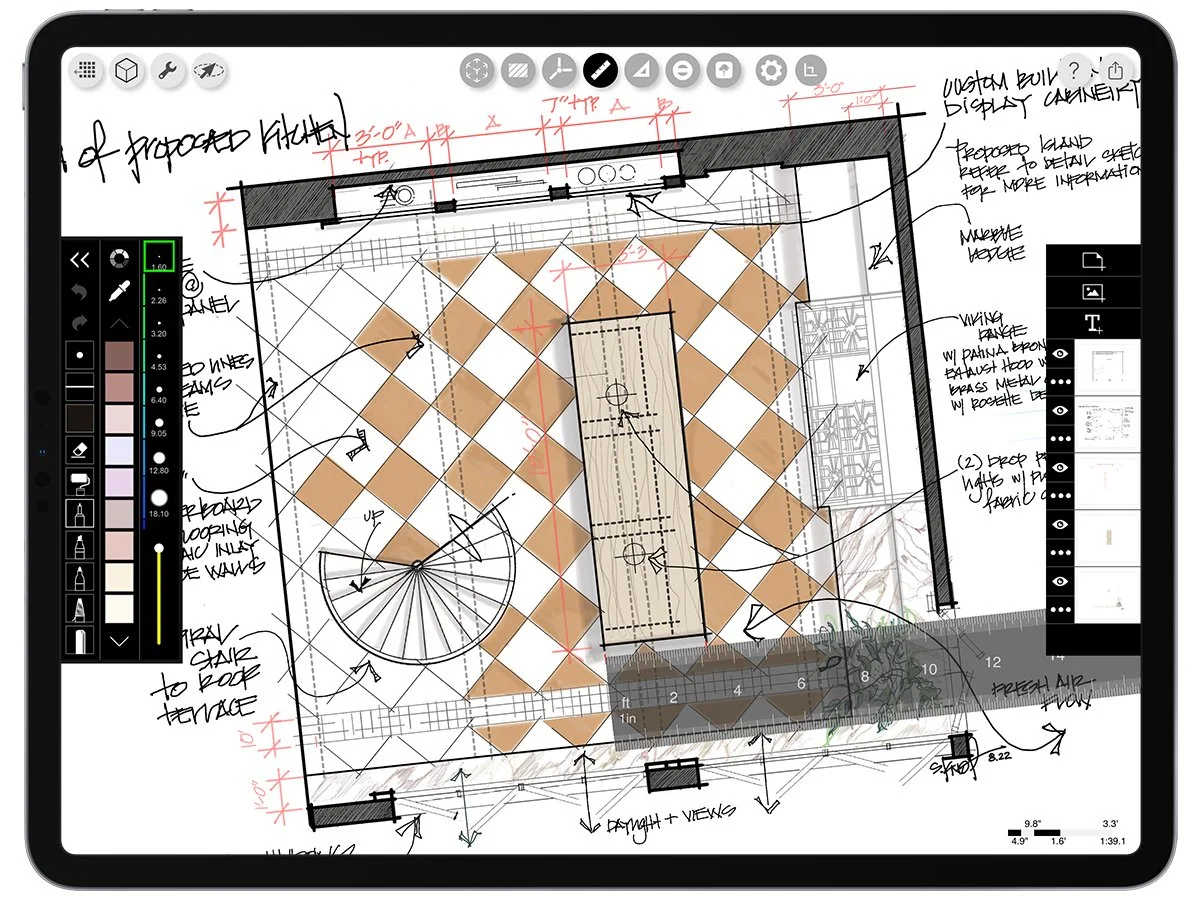Select the paint roller tool
Screen dimensions: 1200x900
point(81,482)
